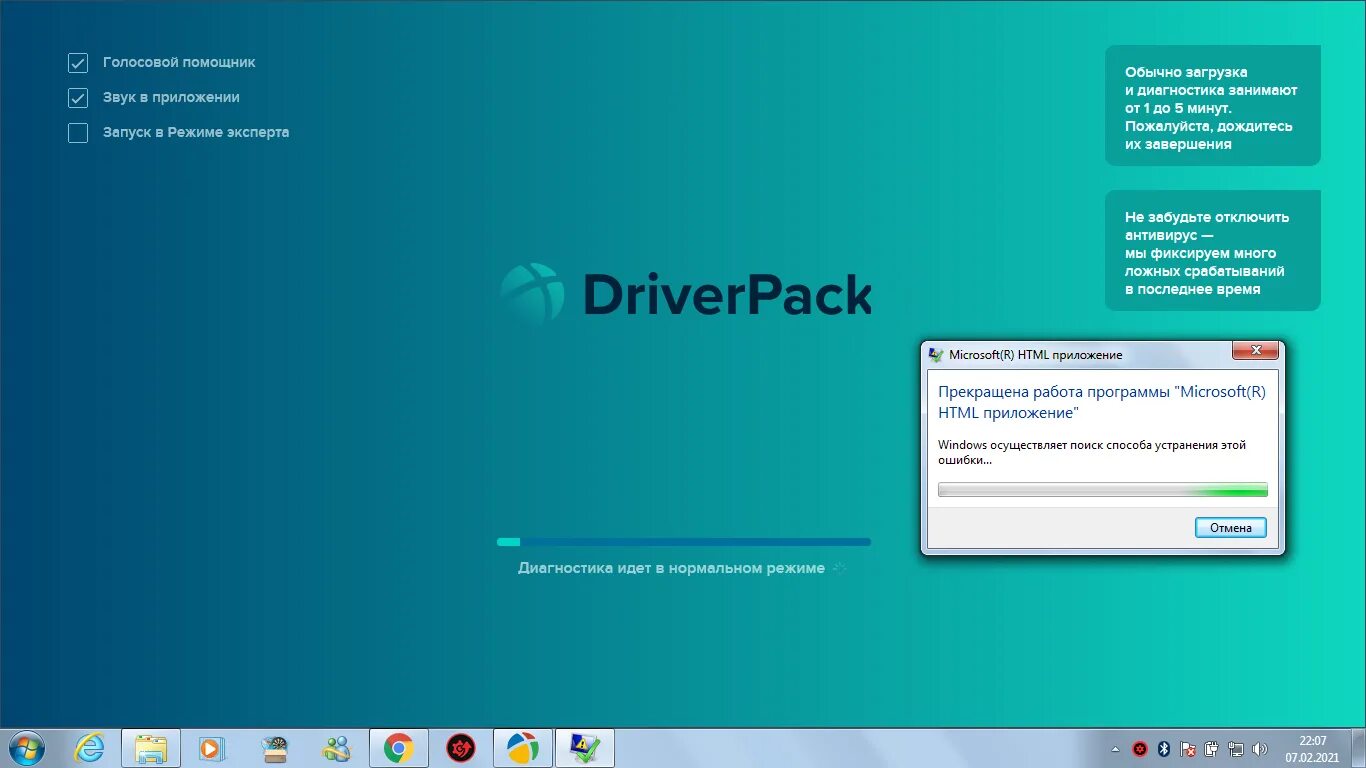
Task: Open the Windows Start menu orb
Action: [x=26, y=748]
